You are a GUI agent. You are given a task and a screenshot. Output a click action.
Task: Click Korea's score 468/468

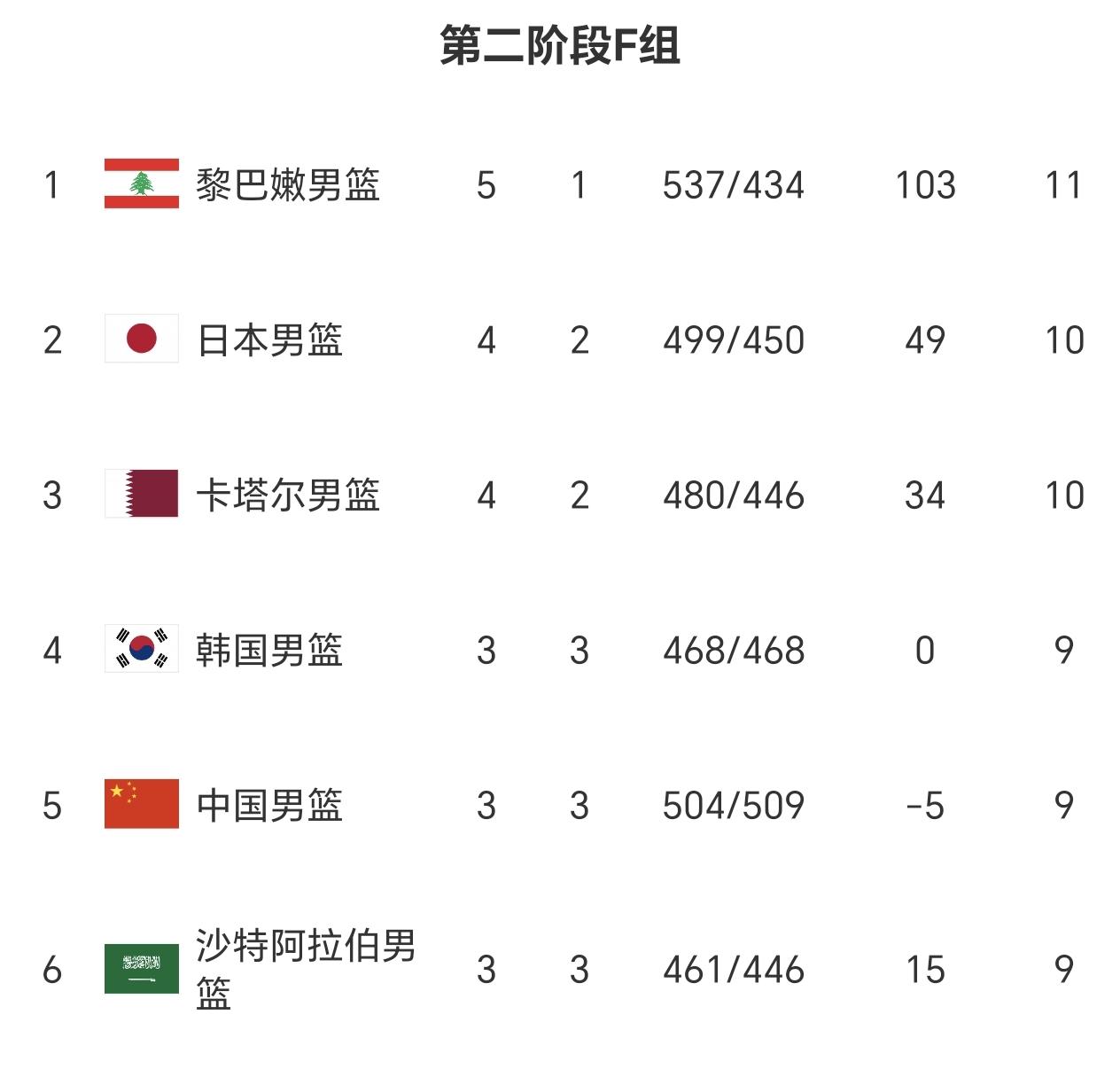pos(734,651)
